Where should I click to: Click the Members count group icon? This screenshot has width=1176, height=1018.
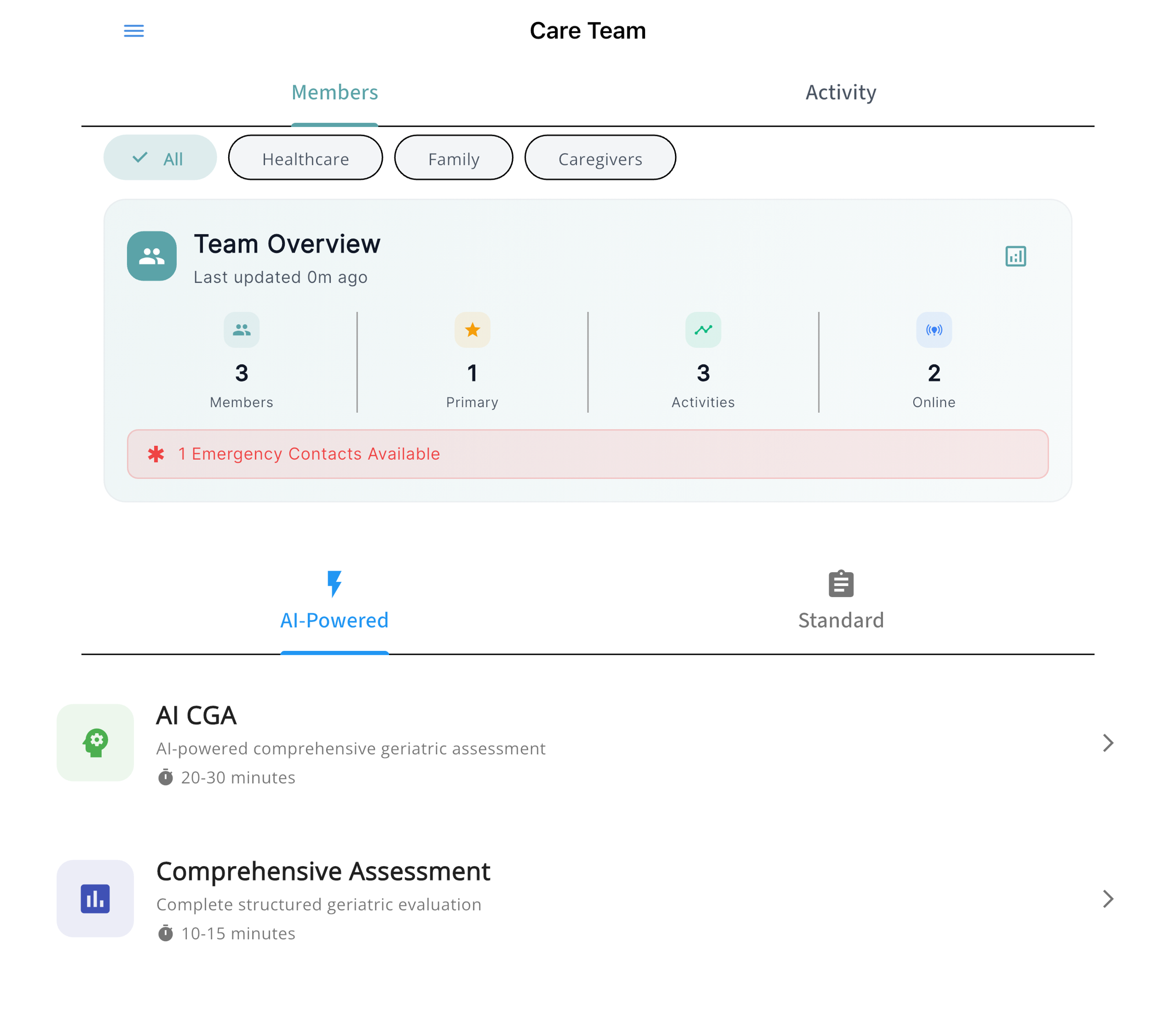click(x=242, y=330)
